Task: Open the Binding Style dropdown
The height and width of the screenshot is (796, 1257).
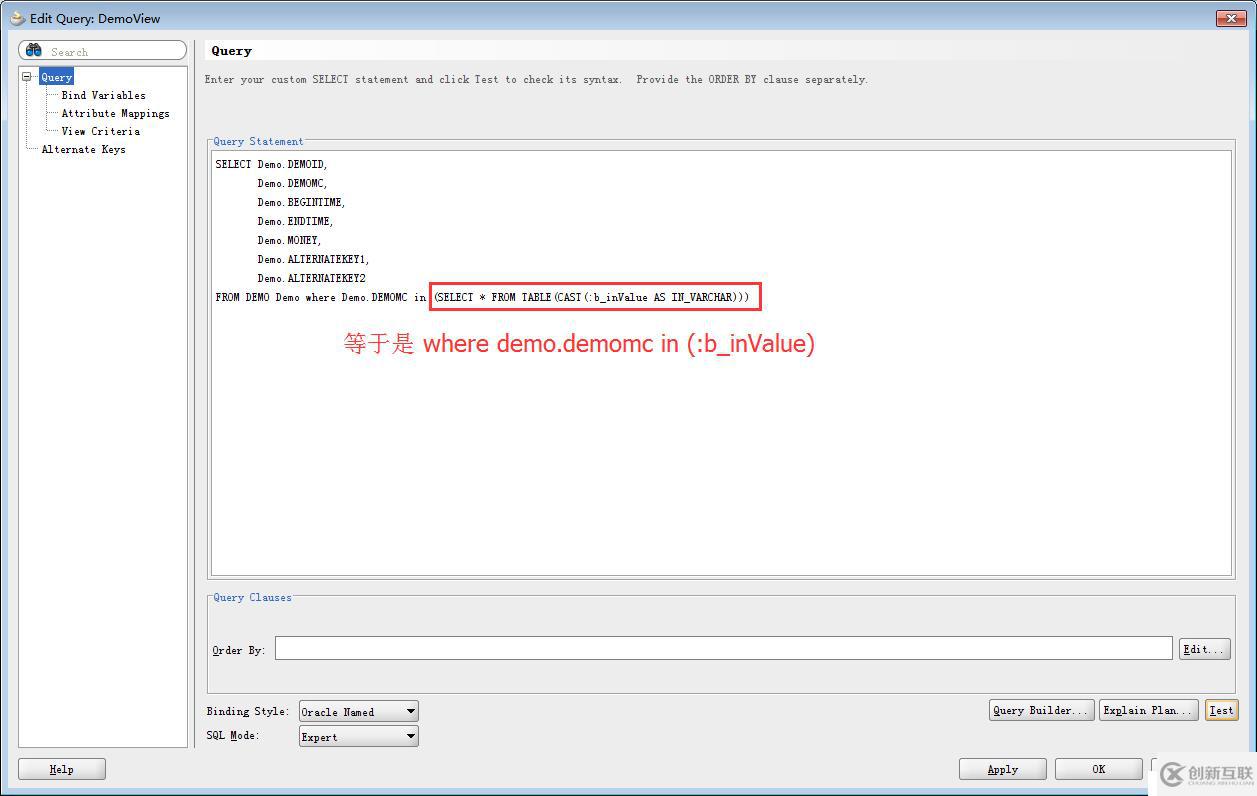Action: (358, 711)
